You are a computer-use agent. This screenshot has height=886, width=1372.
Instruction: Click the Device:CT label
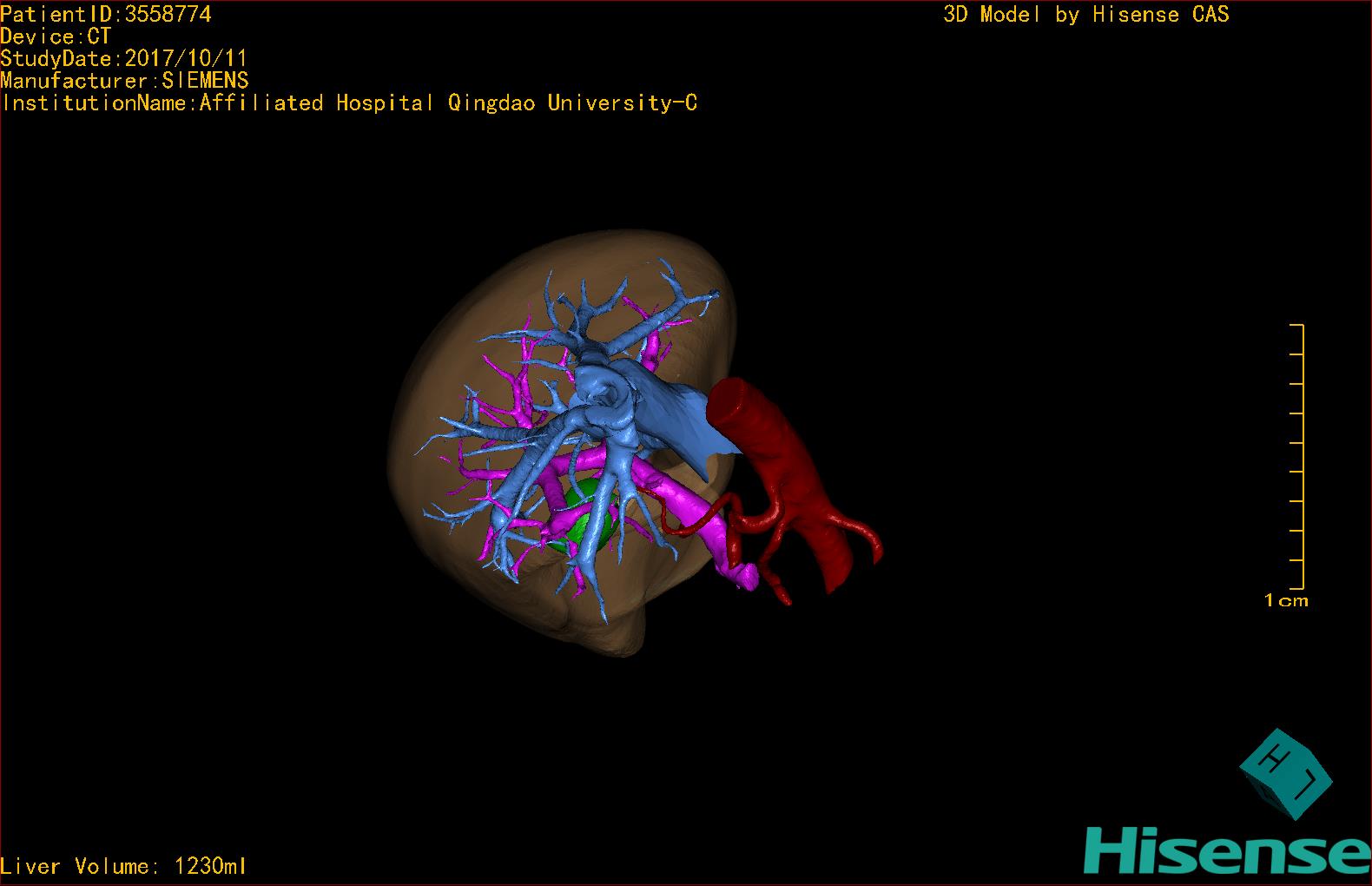[x=56, y=36]
